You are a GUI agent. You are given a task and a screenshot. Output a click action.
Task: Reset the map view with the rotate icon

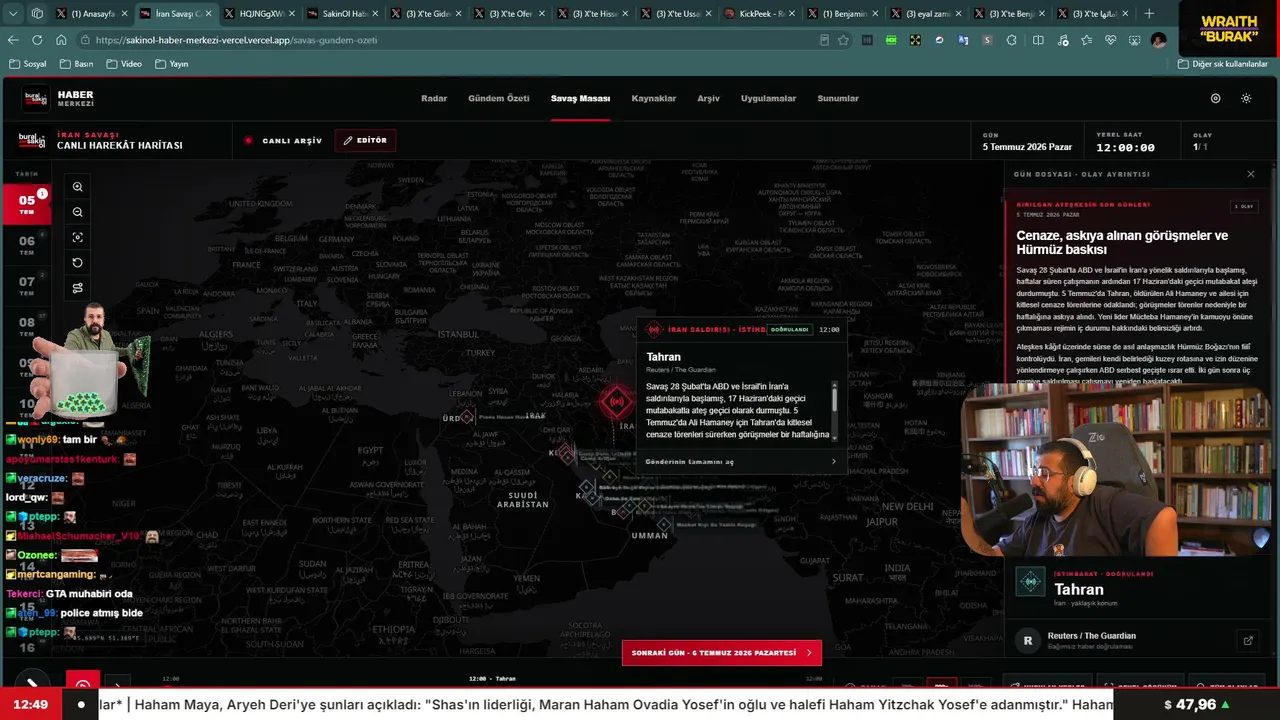click(x=78, y=263)
